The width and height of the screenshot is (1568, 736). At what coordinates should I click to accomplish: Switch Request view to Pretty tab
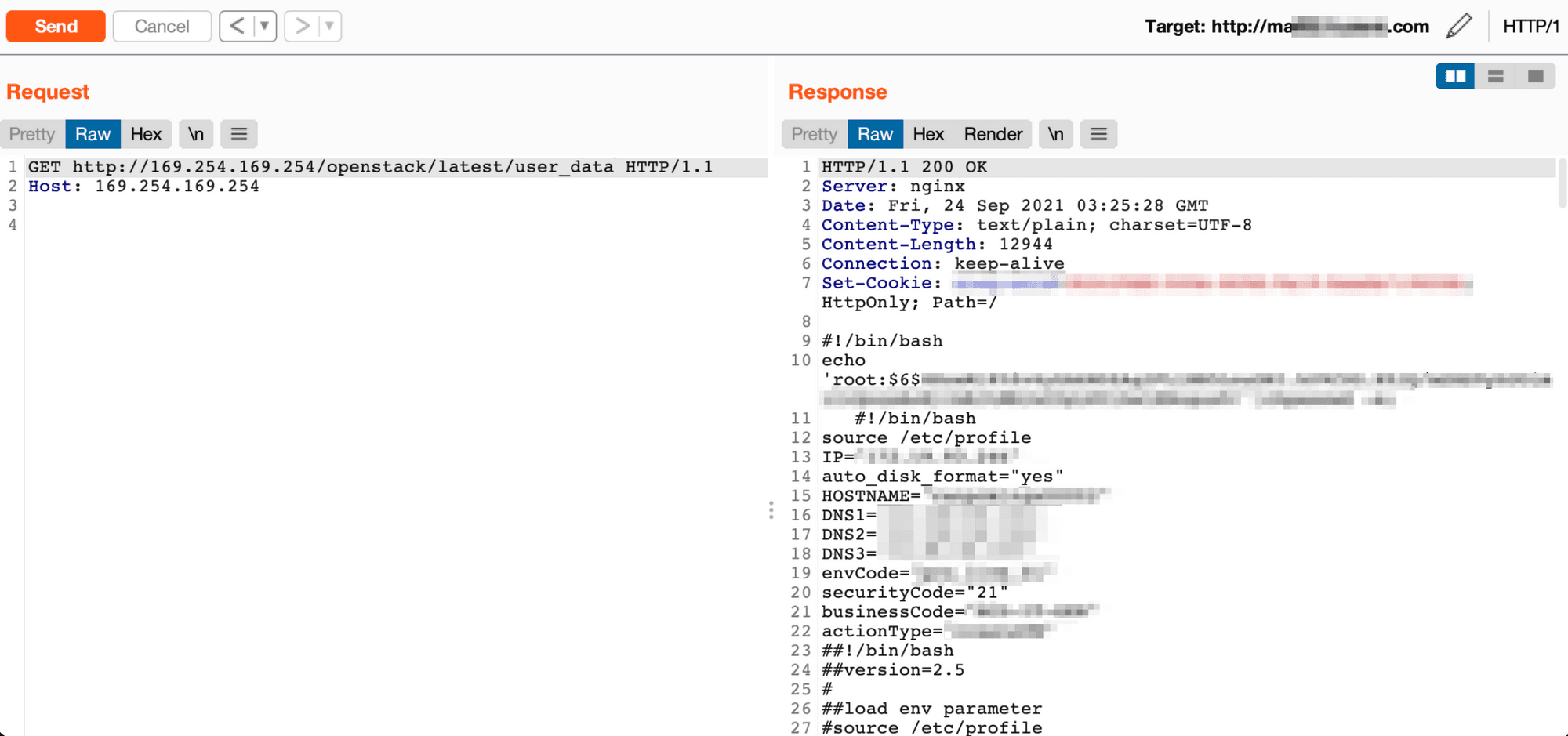point(32,134)
